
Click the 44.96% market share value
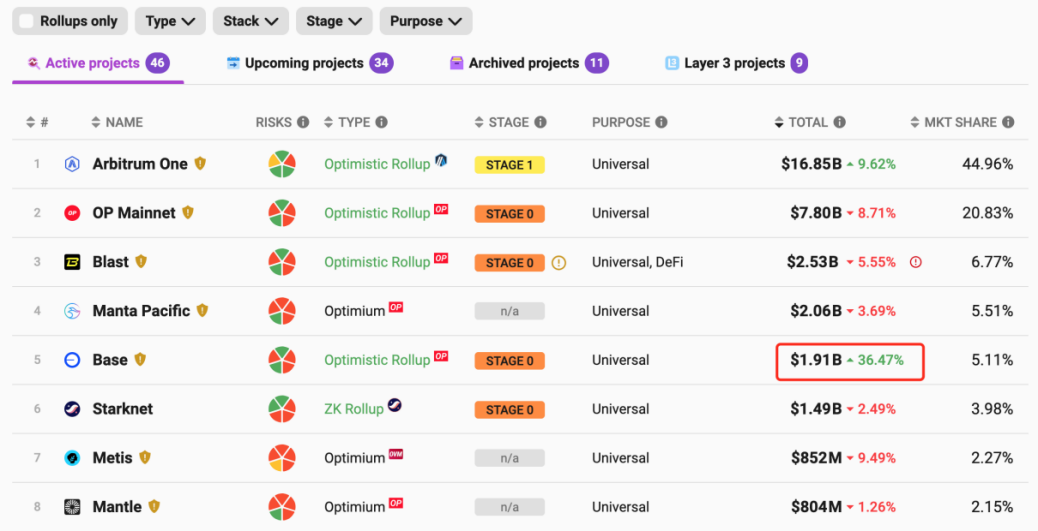click(987, 164)
